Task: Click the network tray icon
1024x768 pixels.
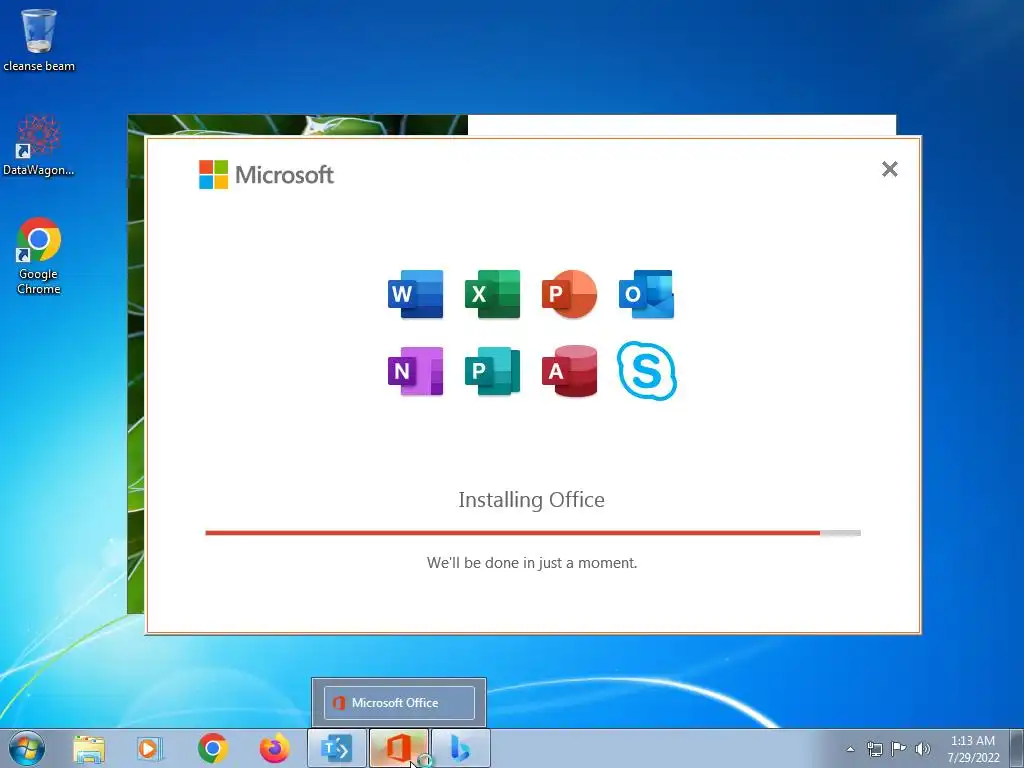Action: [874, 749]
